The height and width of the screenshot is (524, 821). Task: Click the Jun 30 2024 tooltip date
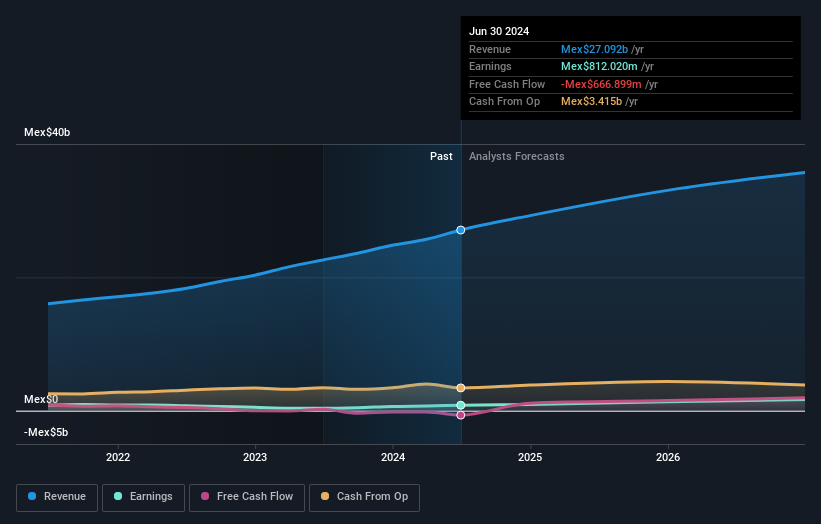pos(499,31)
